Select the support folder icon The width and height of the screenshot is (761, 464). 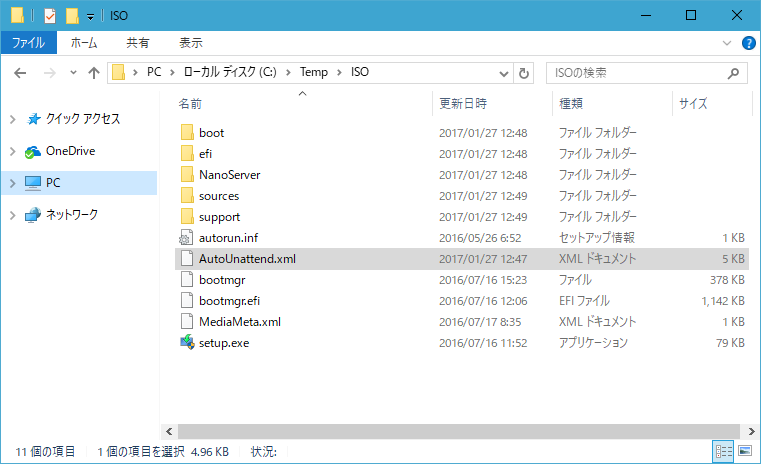point(187,216)
